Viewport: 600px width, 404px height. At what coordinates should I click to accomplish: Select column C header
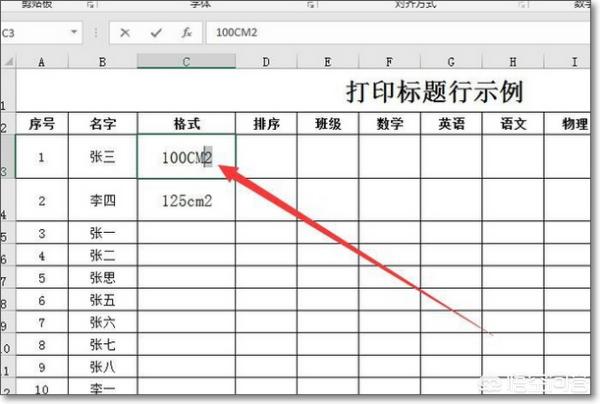[186, 62]
